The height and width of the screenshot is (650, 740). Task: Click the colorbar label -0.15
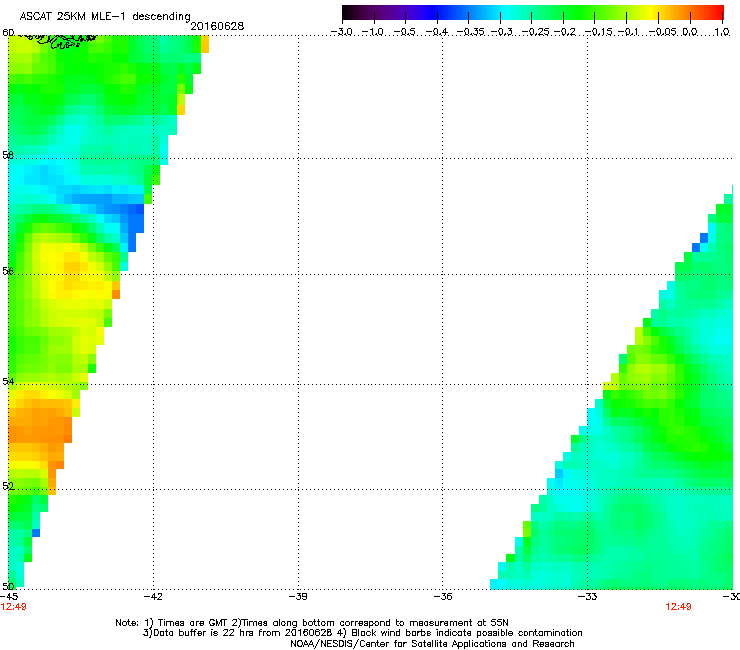599,32
